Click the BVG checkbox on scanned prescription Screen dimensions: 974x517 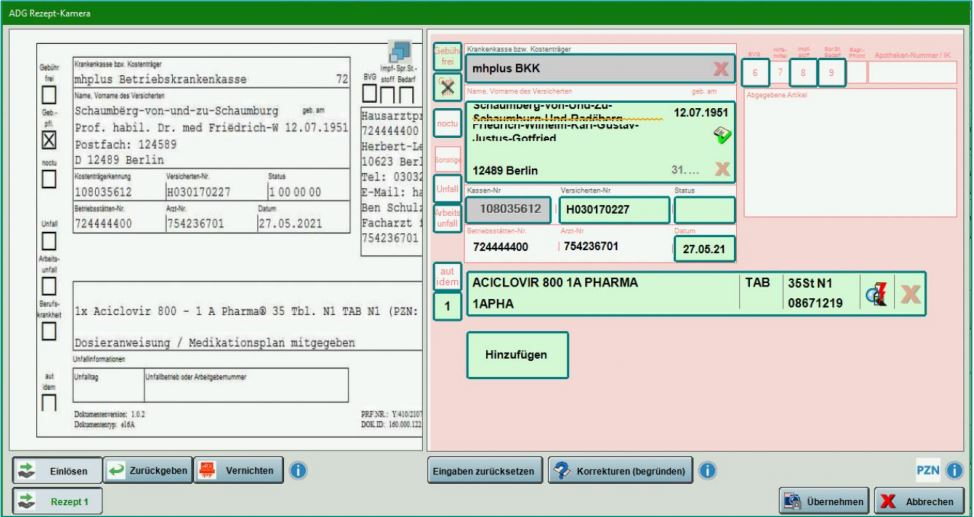[x=370, y=94]
